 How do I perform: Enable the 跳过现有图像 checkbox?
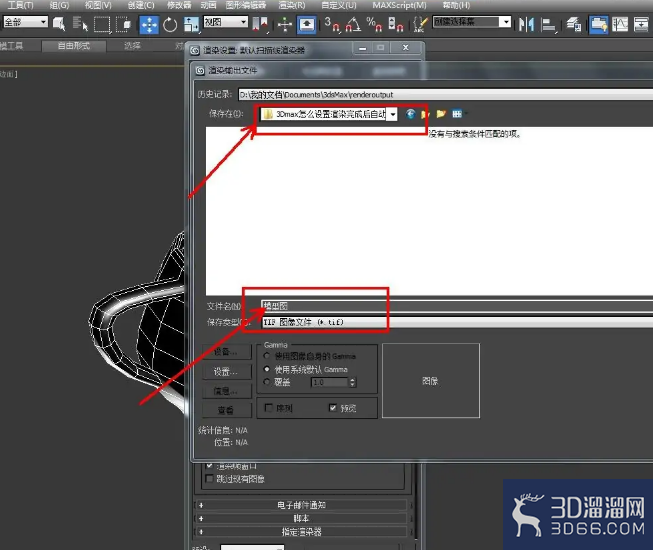[x=209, y=478]
